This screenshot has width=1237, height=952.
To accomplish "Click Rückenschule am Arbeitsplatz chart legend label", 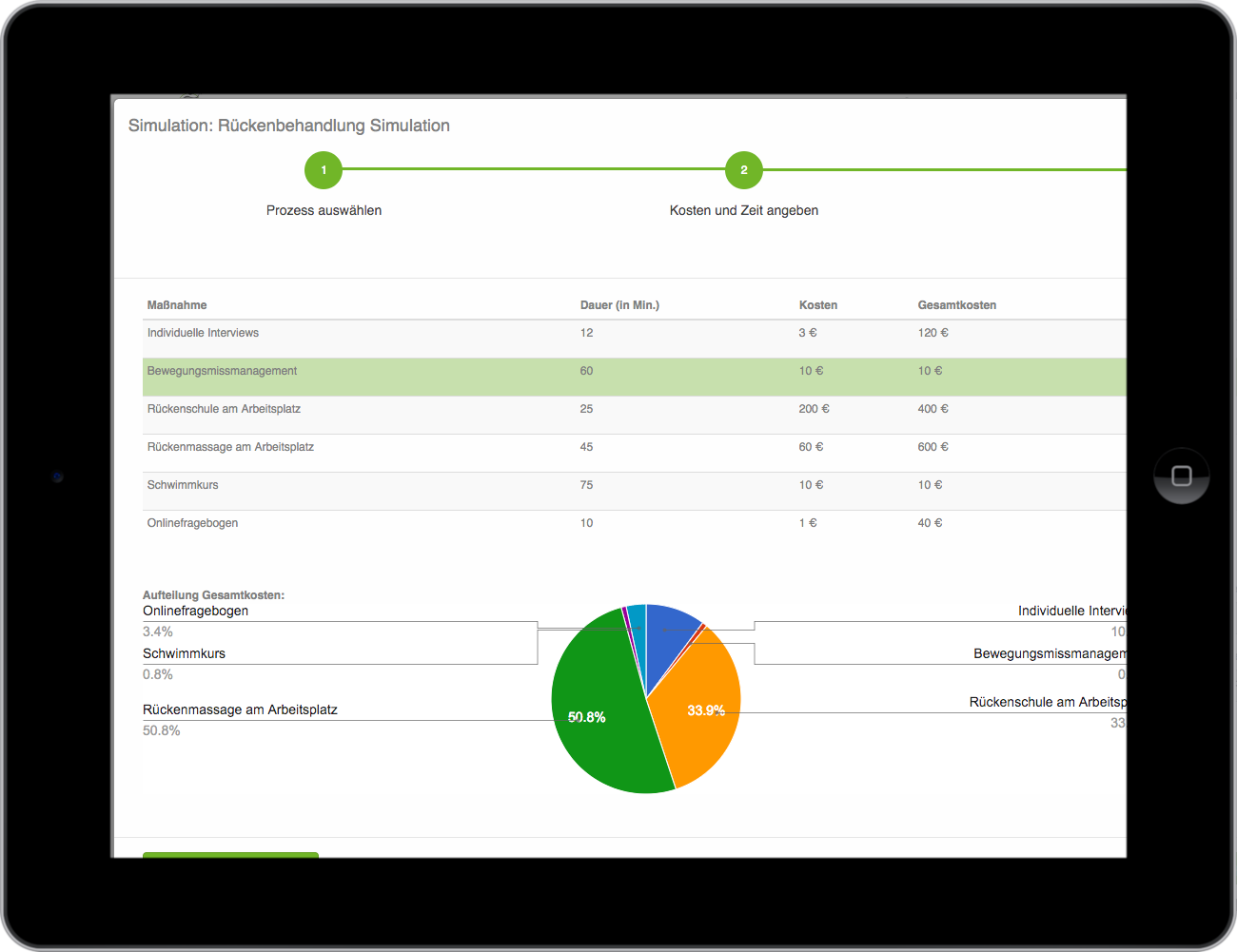I will [x=1048, y=702].
